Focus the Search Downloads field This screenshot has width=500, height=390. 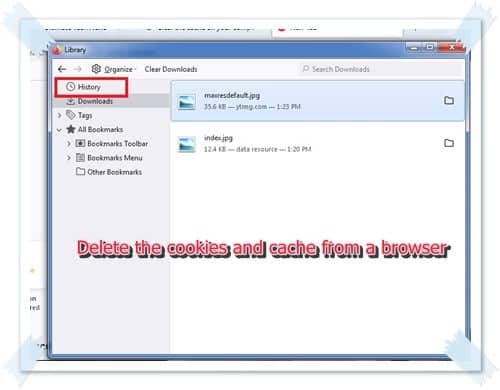(x=380, y=69)
